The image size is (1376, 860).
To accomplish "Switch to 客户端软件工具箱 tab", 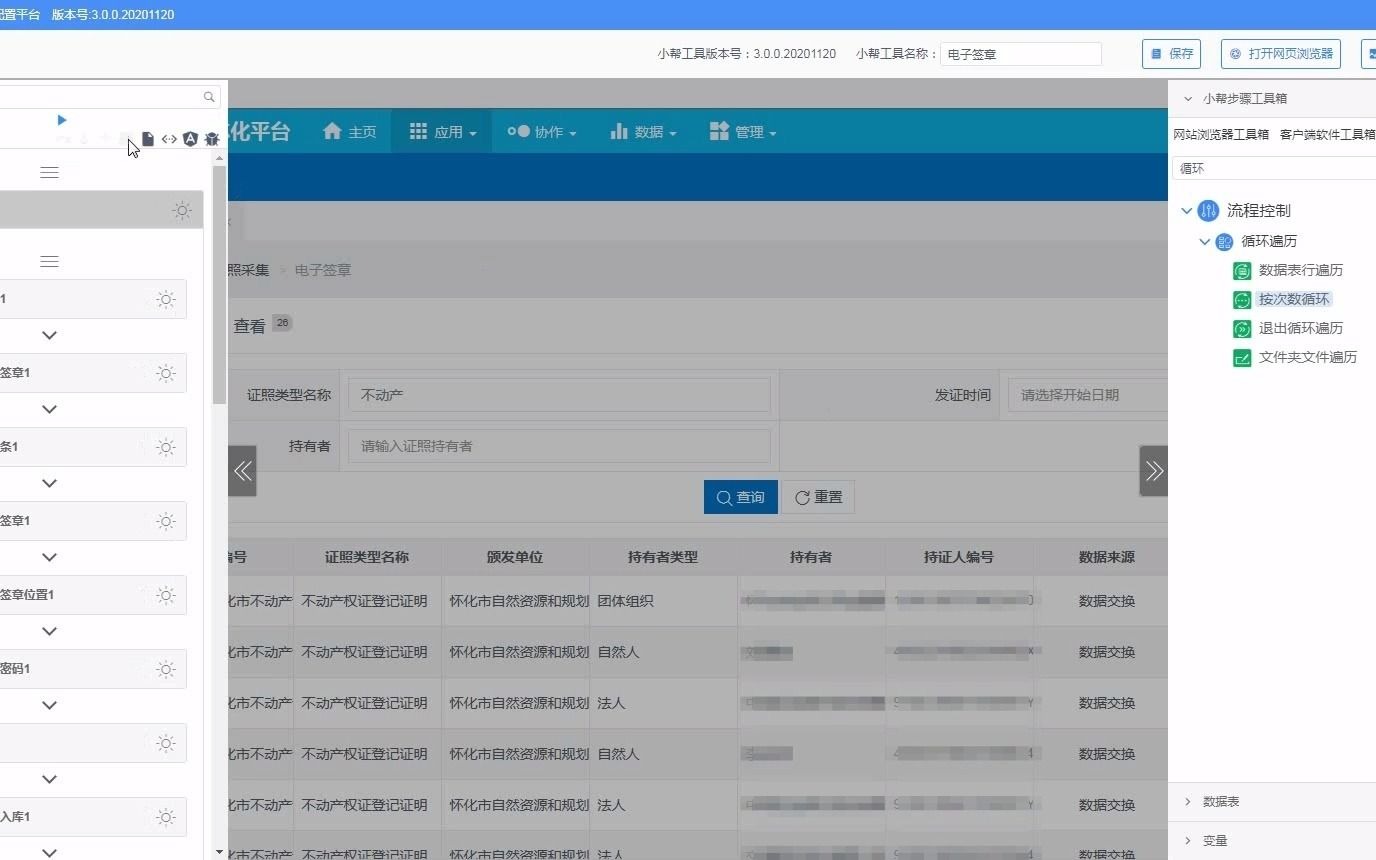I will point(1328,134).
